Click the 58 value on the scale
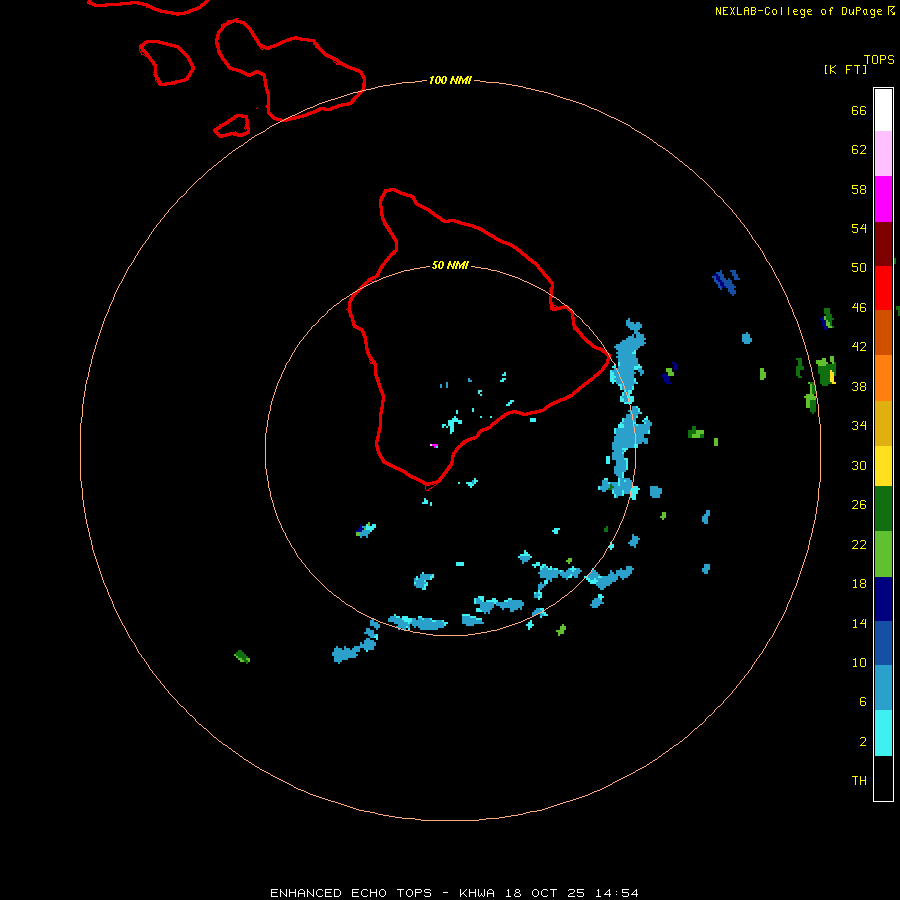 [859, 189]
